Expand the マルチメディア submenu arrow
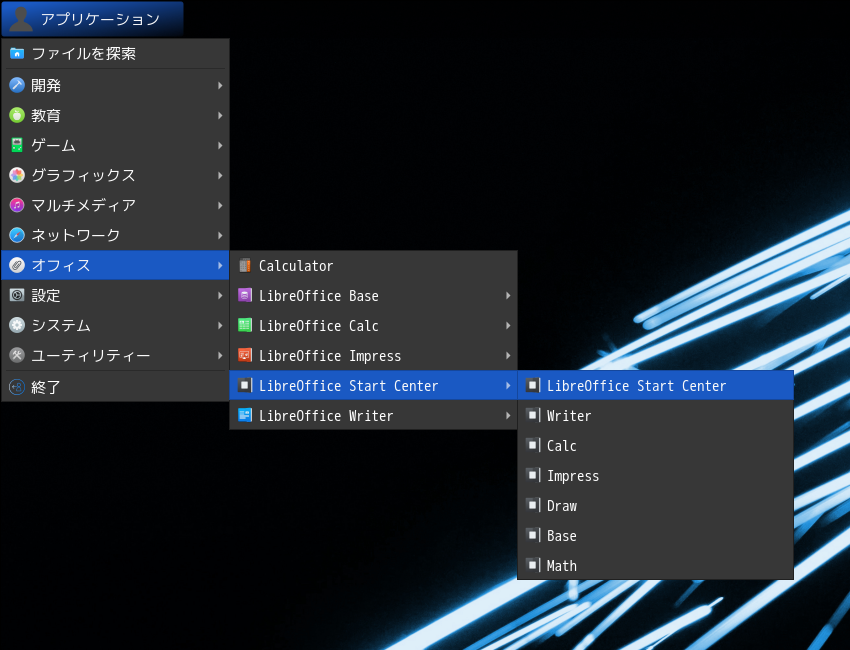 click(220, 205)
